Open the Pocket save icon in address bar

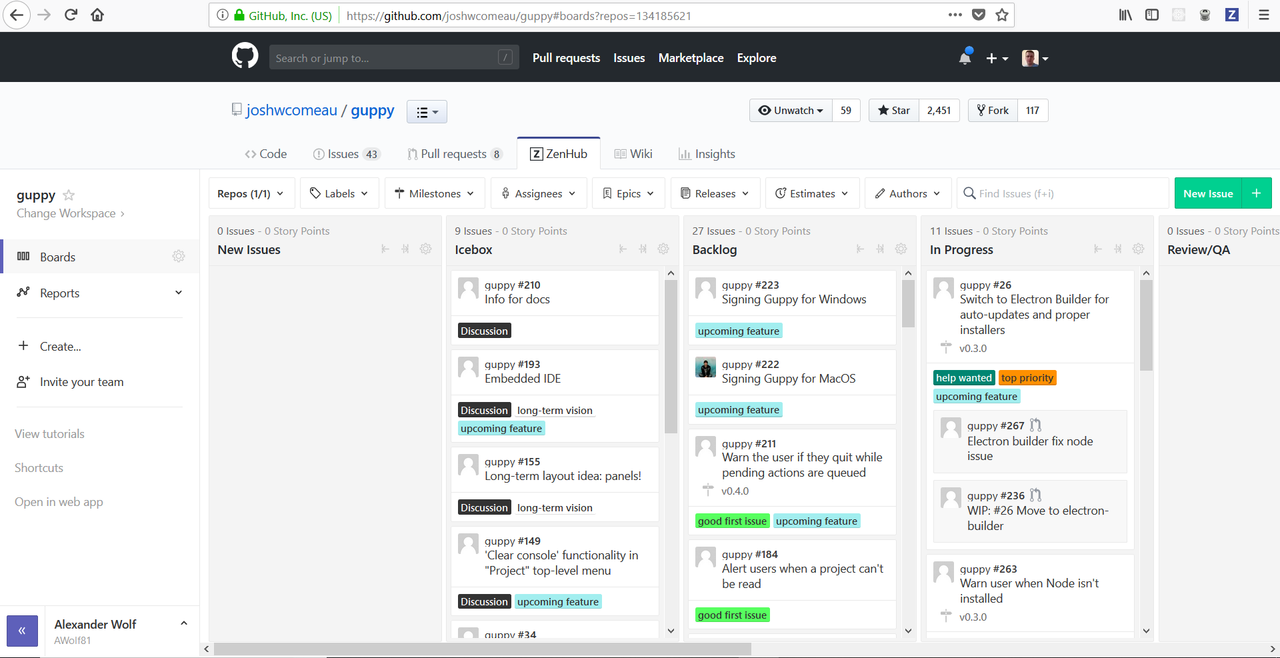pyautogui.click(x=979, y=15)
